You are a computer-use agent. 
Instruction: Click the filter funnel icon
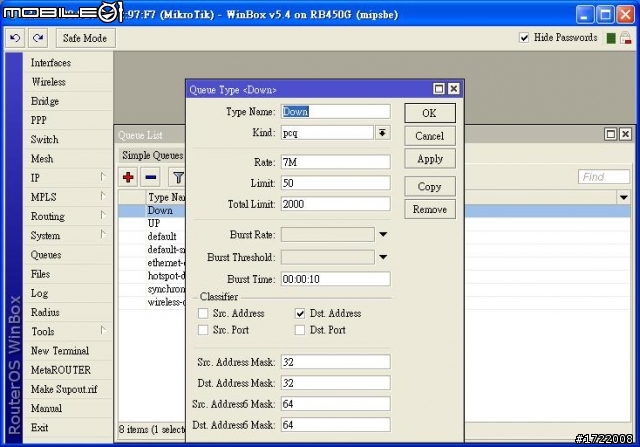click(178, 177)
